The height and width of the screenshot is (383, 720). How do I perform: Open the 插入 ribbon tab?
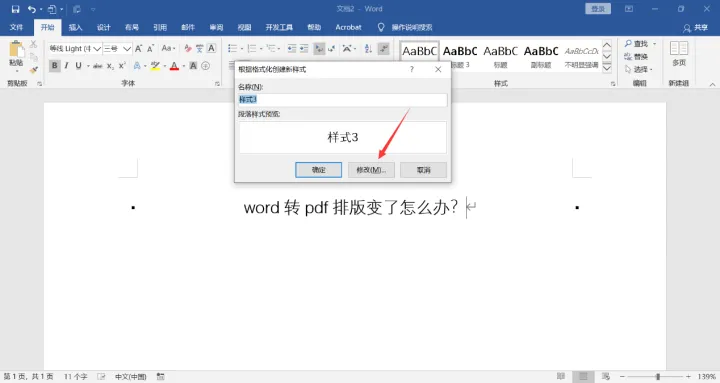(75, 28)
